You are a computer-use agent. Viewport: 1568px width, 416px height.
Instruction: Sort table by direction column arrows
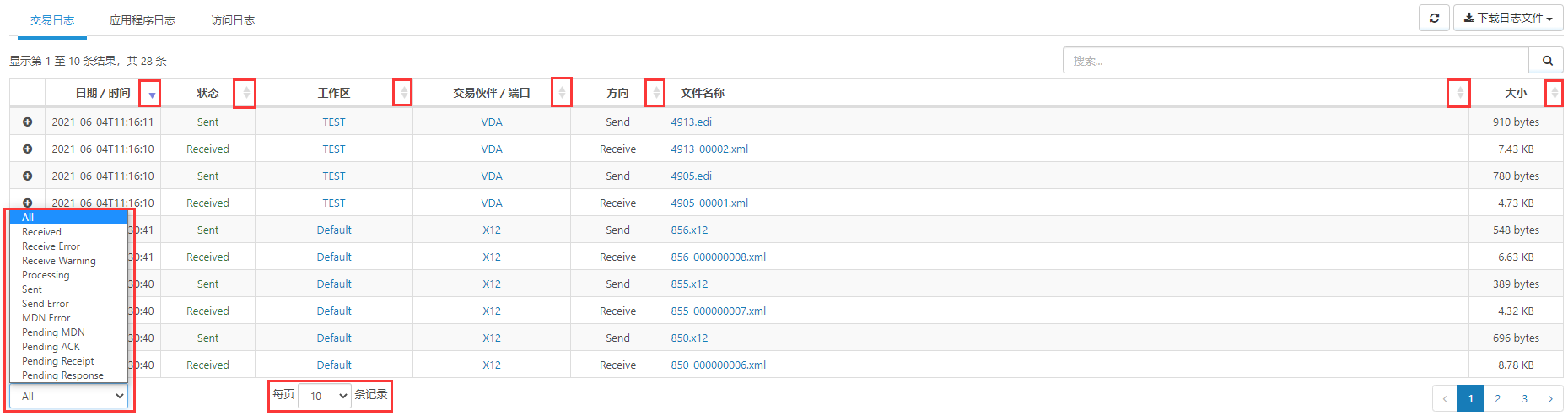coord(655,93)
